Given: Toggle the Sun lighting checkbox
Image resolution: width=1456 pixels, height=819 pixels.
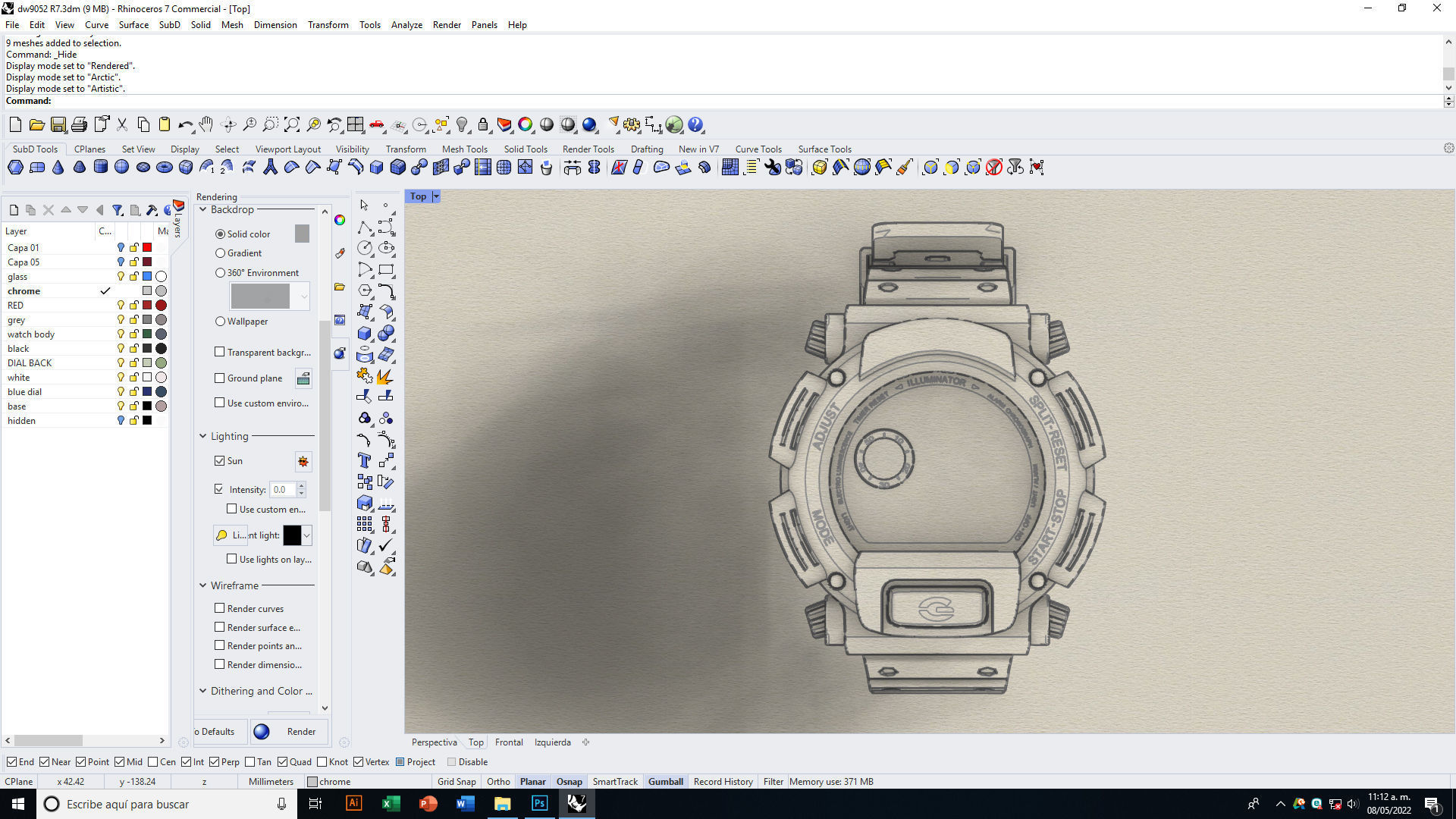Looking at the screenshot, I should (220, 460).
